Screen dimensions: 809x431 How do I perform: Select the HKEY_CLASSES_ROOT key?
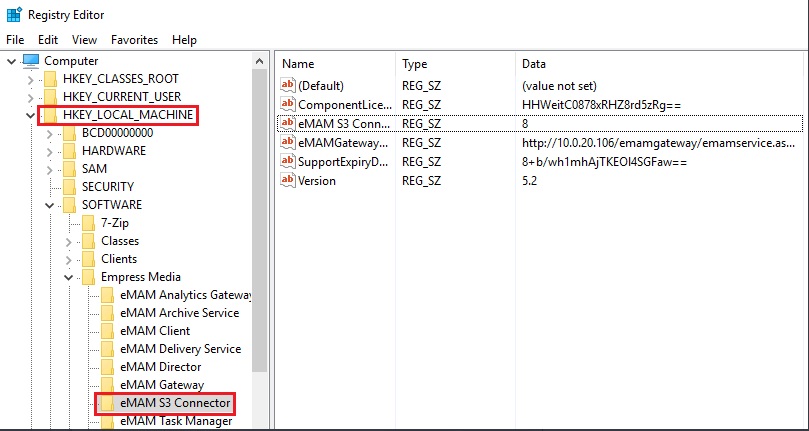tap(121, 79)
